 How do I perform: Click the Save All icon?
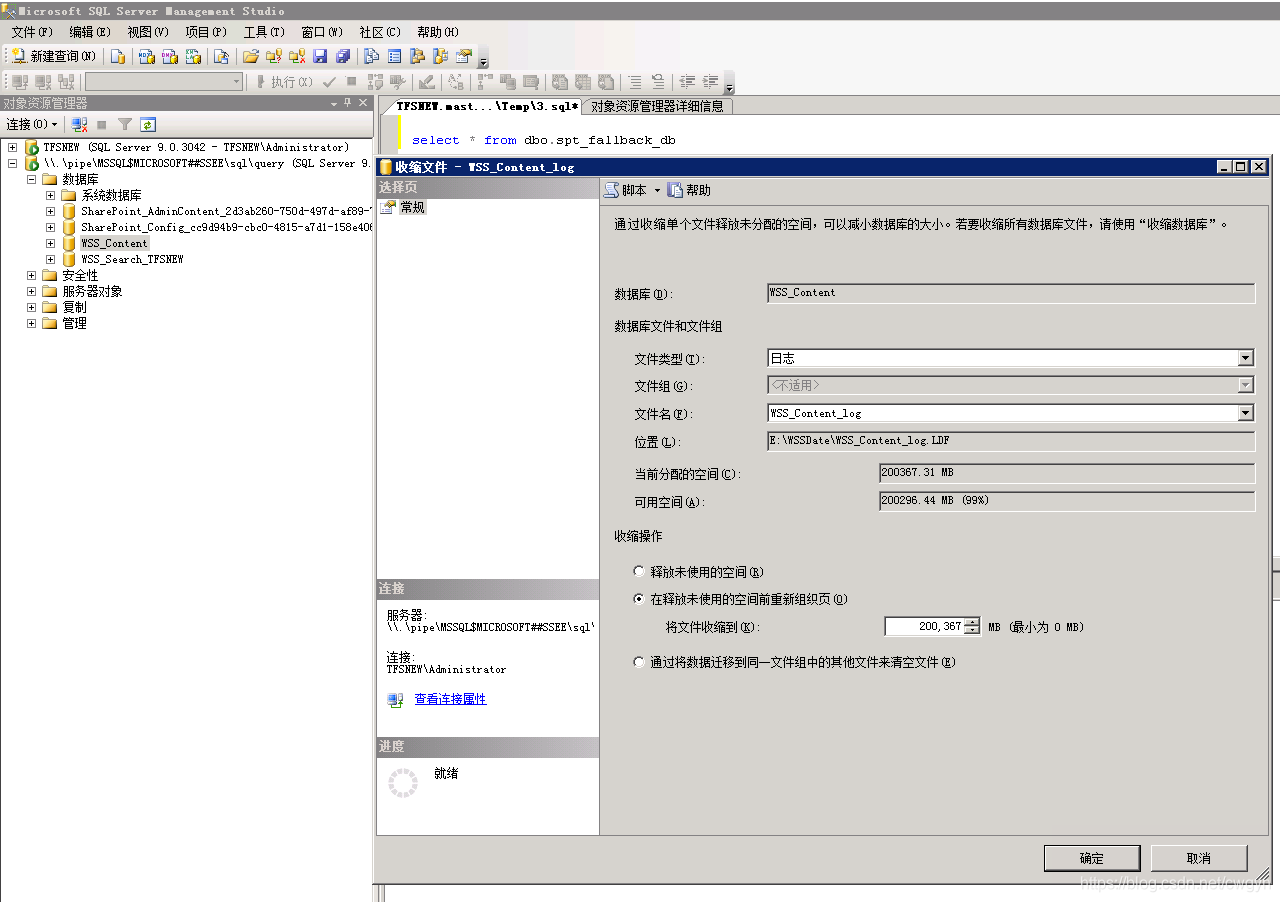click(343, 57)
